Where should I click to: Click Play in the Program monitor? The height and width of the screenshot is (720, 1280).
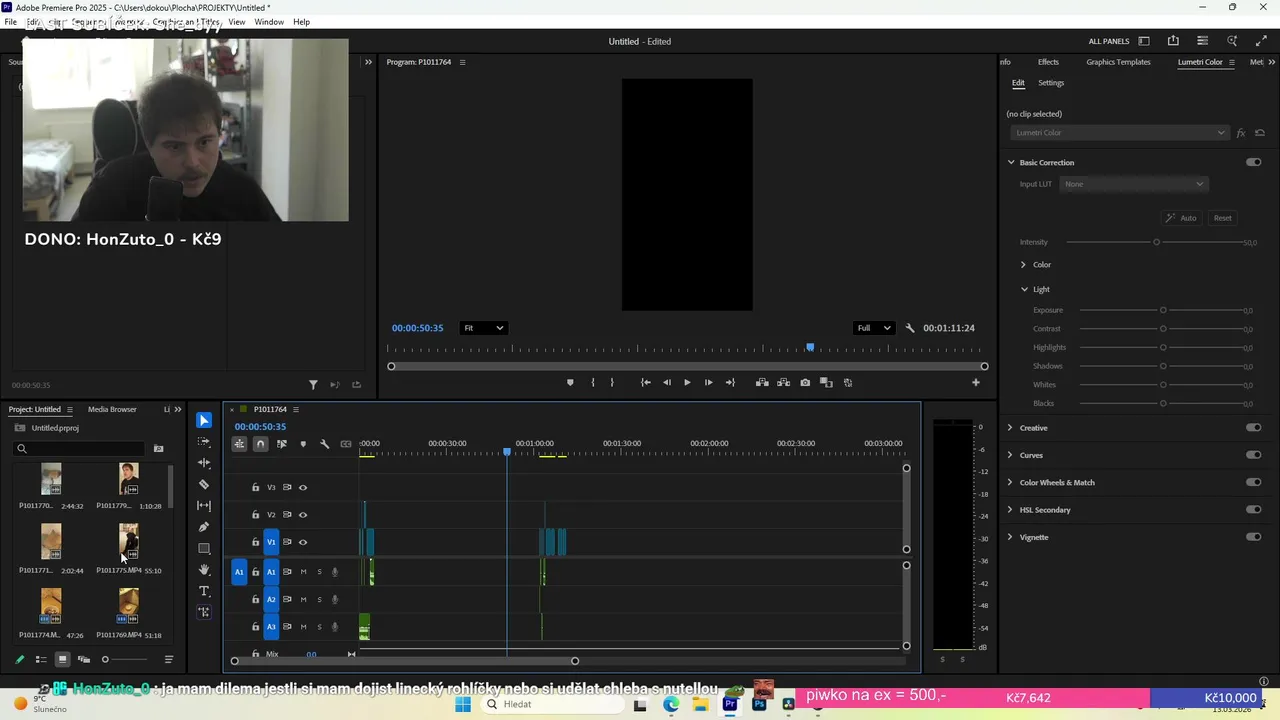[687, 383]
